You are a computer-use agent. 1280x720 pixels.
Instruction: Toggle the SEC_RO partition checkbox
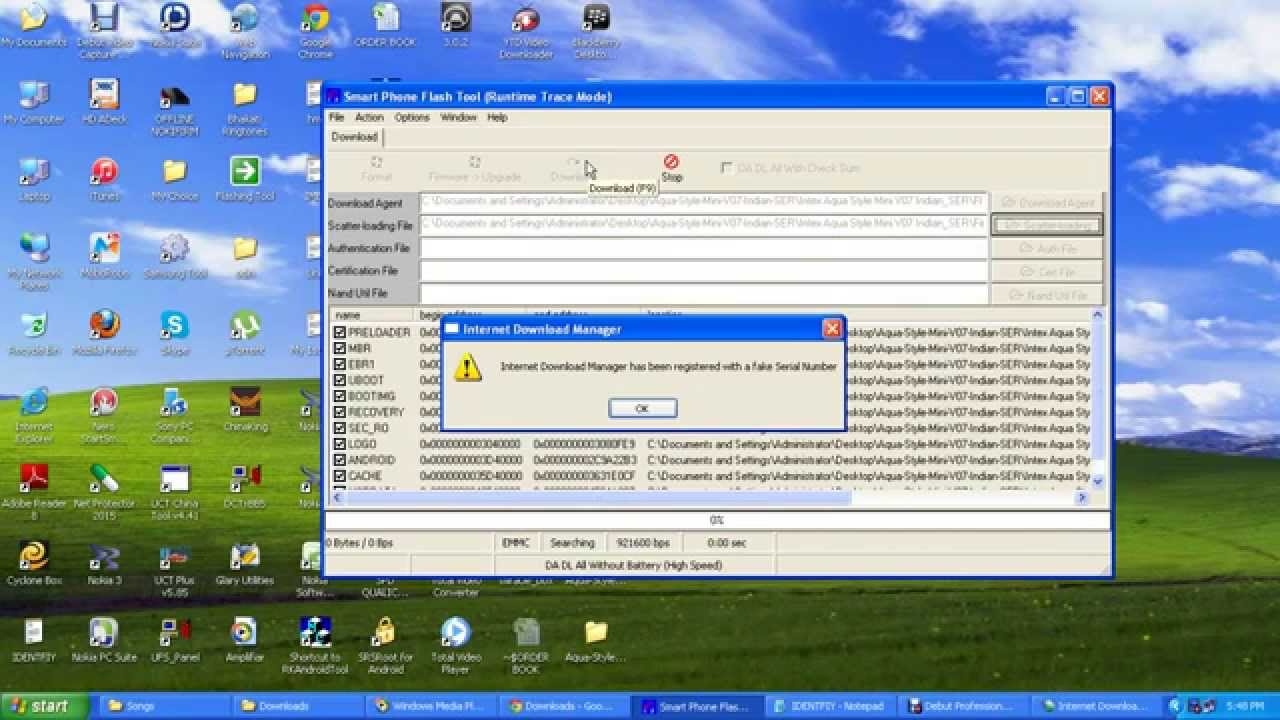coord(340,428)
